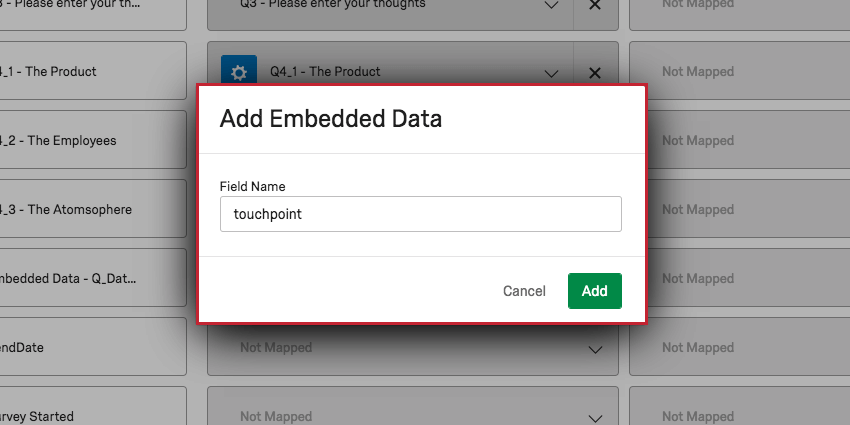Remove the Q4_1 - The Product mapping with X
The image size is (850, 425).
point(595,72)
